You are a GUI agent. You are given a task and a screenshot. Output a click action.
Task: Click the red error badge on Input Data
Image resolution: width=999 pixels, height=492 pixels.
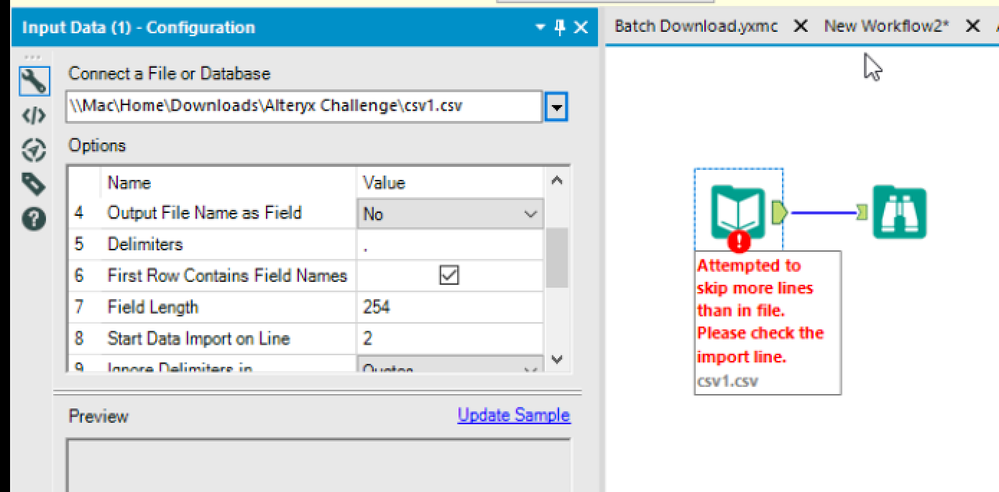[x=739, y=241]
